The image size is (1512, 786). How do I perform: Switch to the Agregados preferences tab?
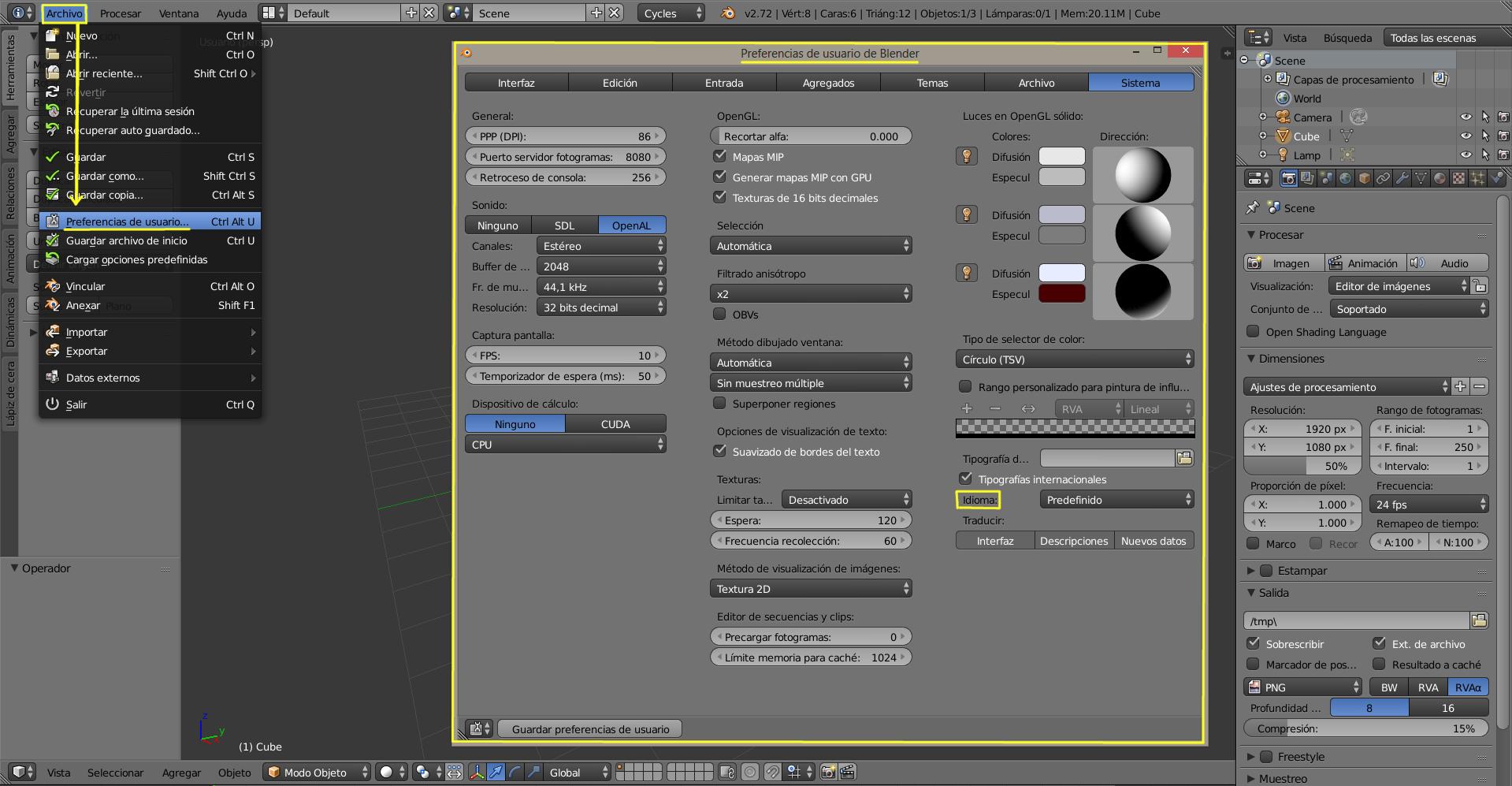[x=828, y=82]
